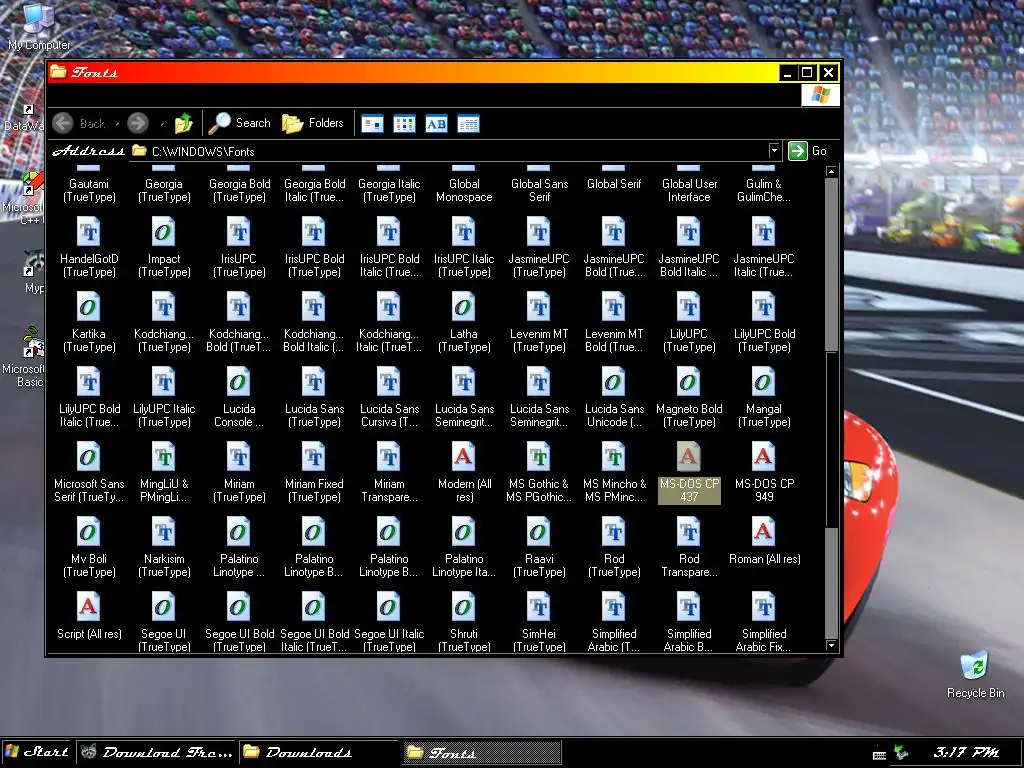Select the Lucida Console font icon
Viewport: 1024px width, 768px height.
tap(238, 382)
